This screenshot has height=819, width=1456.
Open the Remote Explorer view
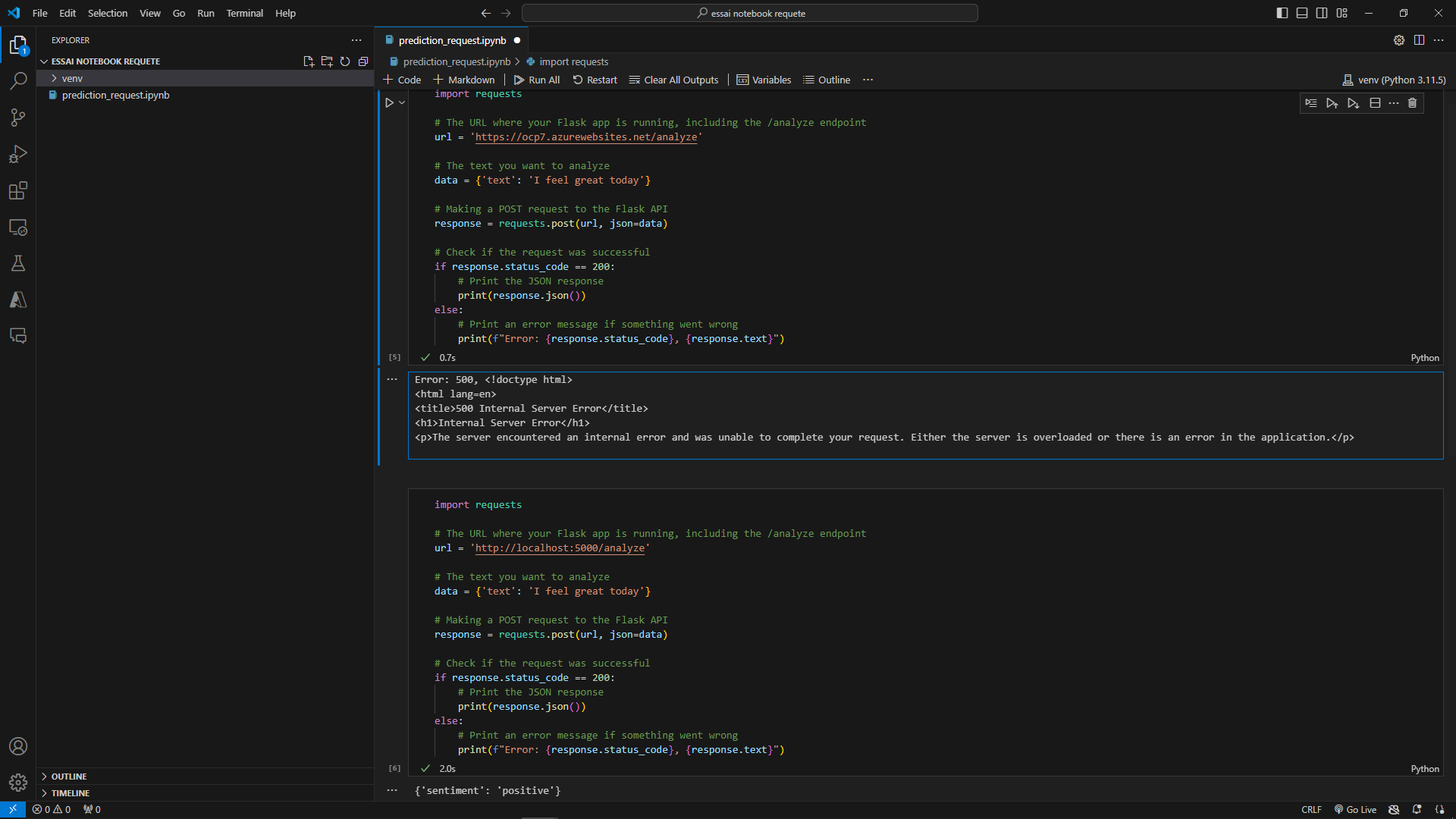coord(18,227)
